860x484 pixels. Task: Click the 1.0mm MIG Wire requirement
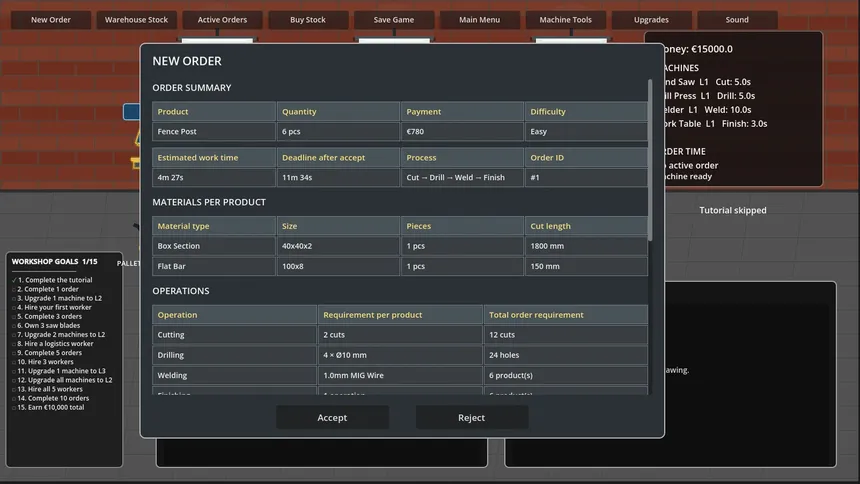tap(400, 375)
